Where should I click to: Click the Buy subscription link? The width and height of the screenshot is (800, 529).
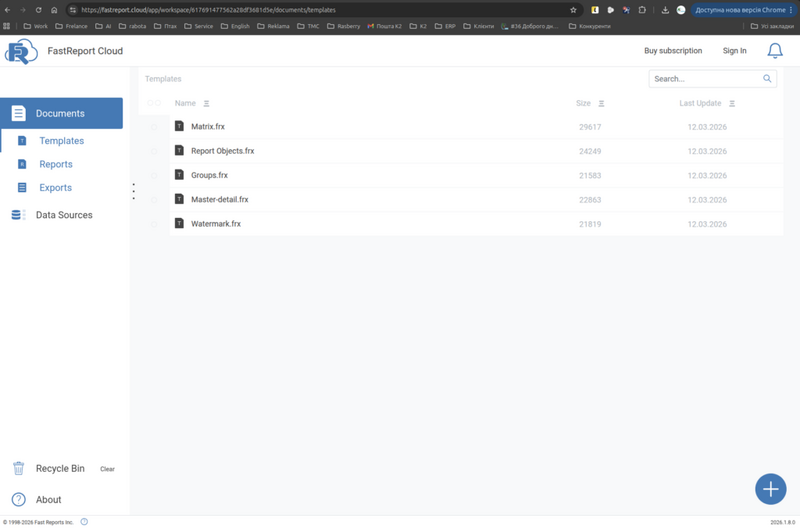672,50
